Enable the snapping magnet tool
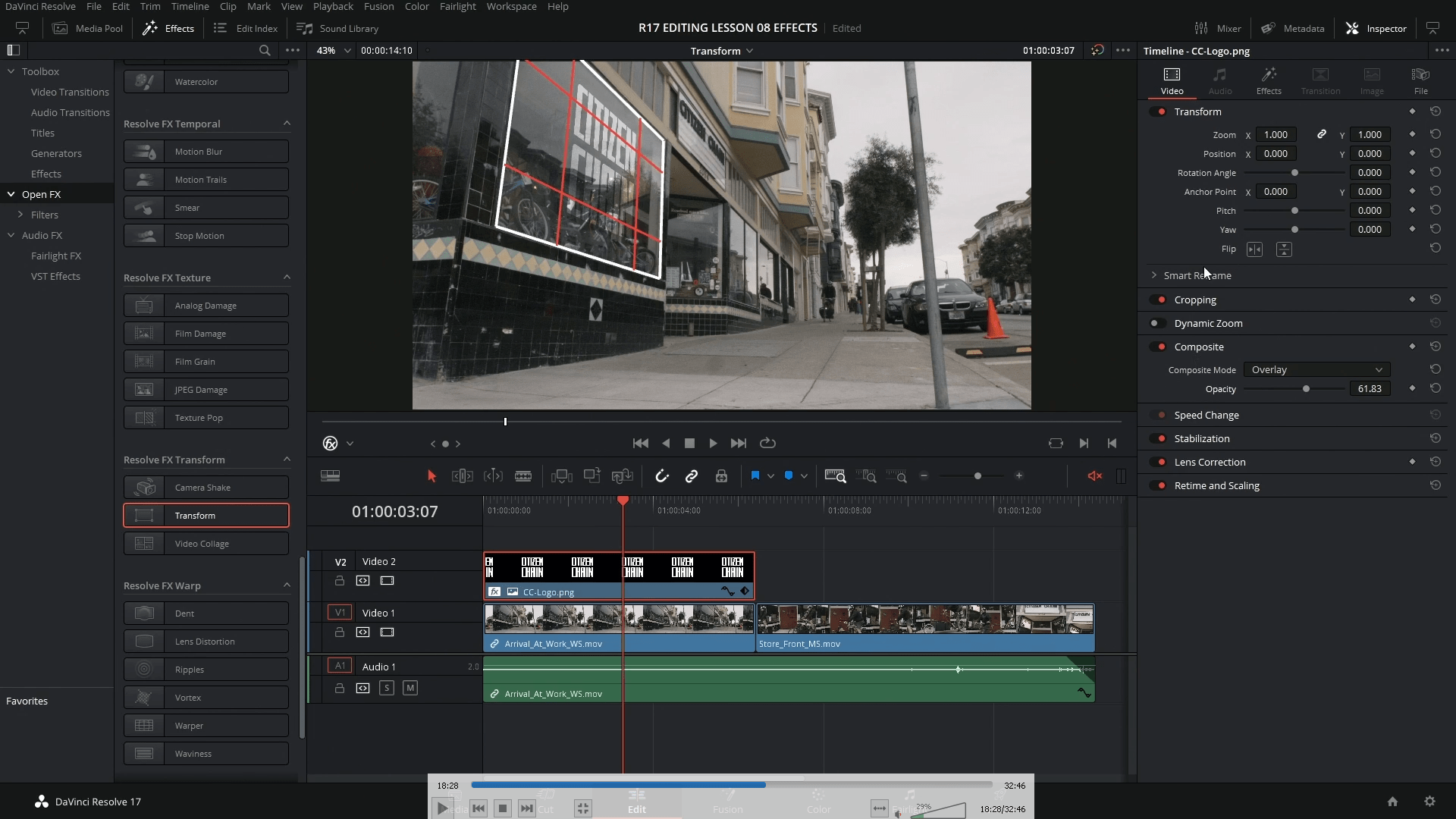The width and height of the screenshot is (1456, 819). [x=662, y=476]
